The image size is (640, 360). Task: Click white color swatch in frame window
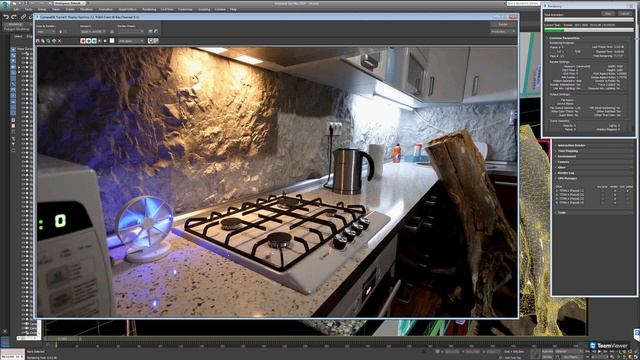(112, 41)
